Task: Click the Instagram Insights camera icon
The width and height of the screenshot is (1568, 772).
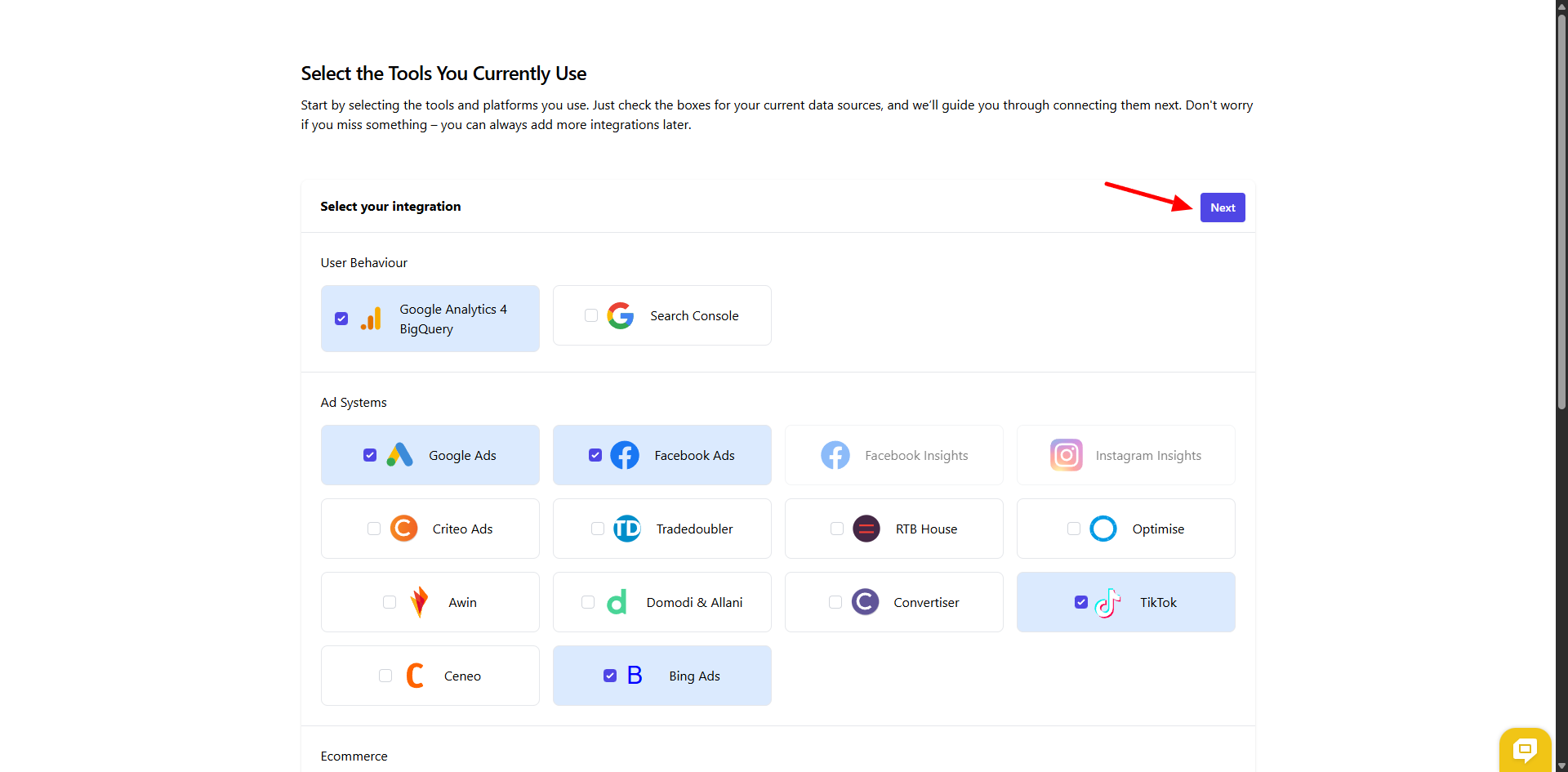Action: tap(1067, 455)
